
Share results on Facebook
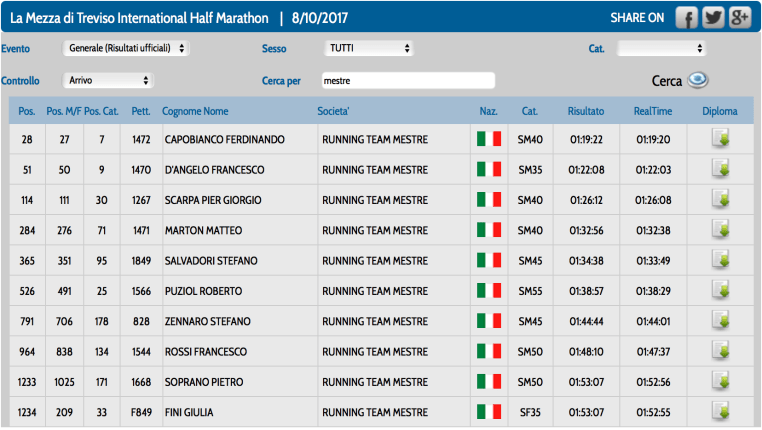[686, 18]
